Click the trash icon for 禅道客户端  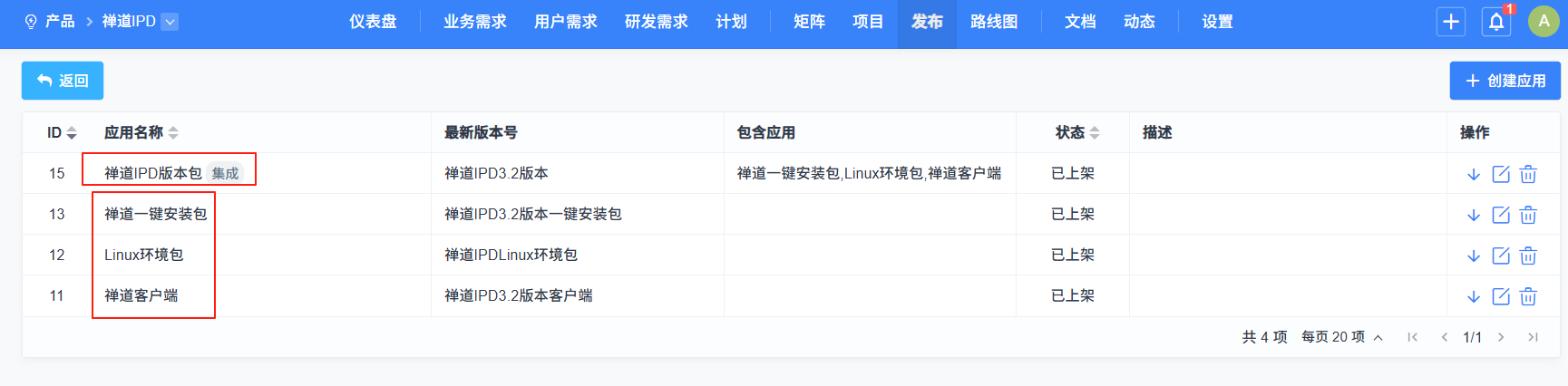click(x=1528, y=296)
